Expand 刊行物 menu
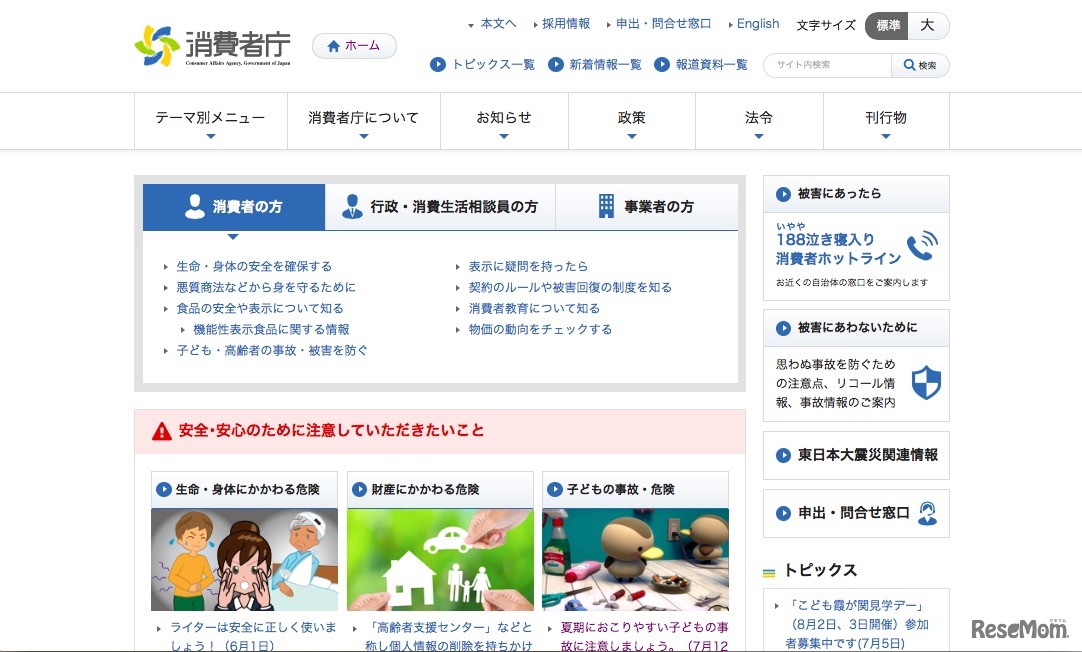 [886, 121]
